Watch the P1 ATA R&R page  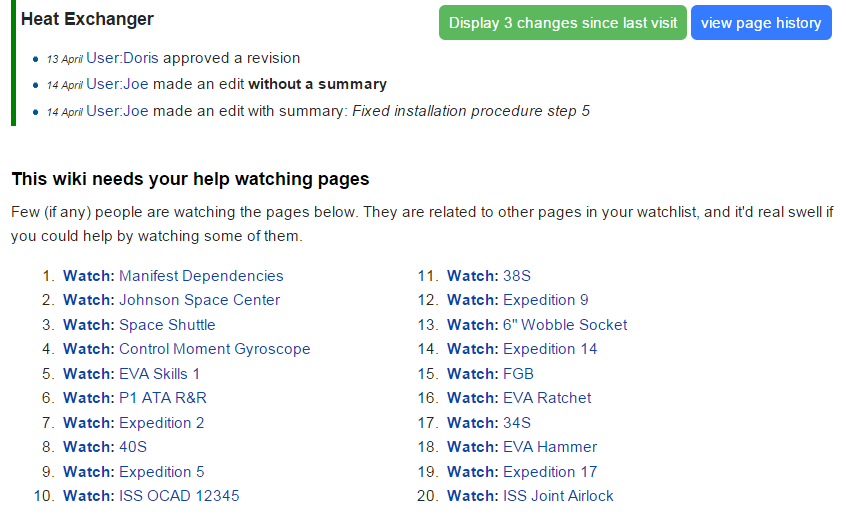pyautogui.click(x=88, y=398)
